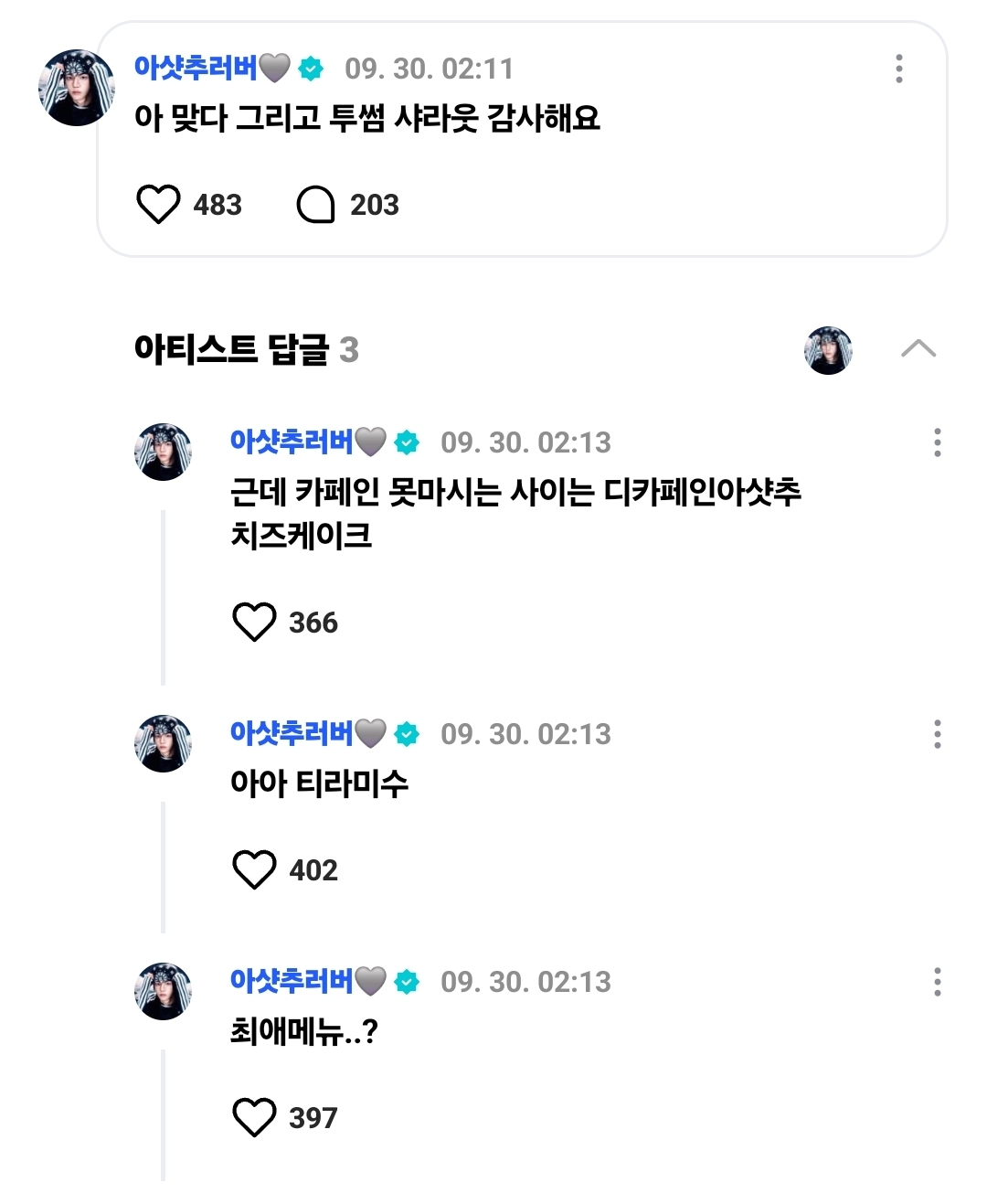This screenshot has height=1204, width=987.
Task: Open the main post author's profile picture
Action: click(77, 88)
